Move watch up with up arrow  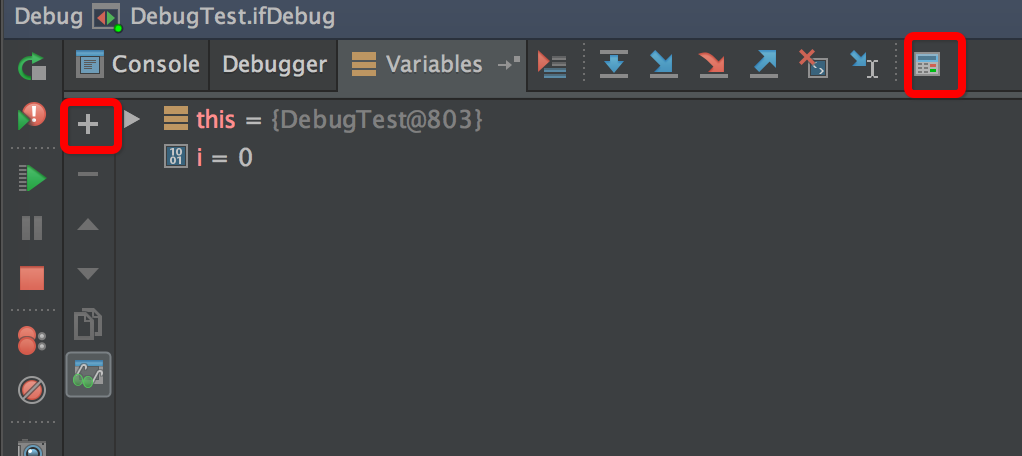tap(88, 225)
